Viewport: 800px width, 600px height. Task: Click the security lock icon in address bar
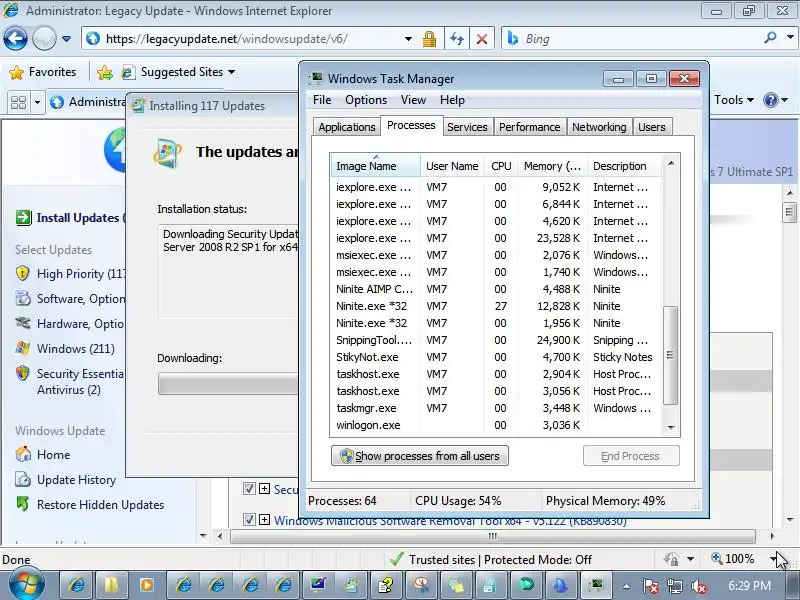tap(429, 39)
